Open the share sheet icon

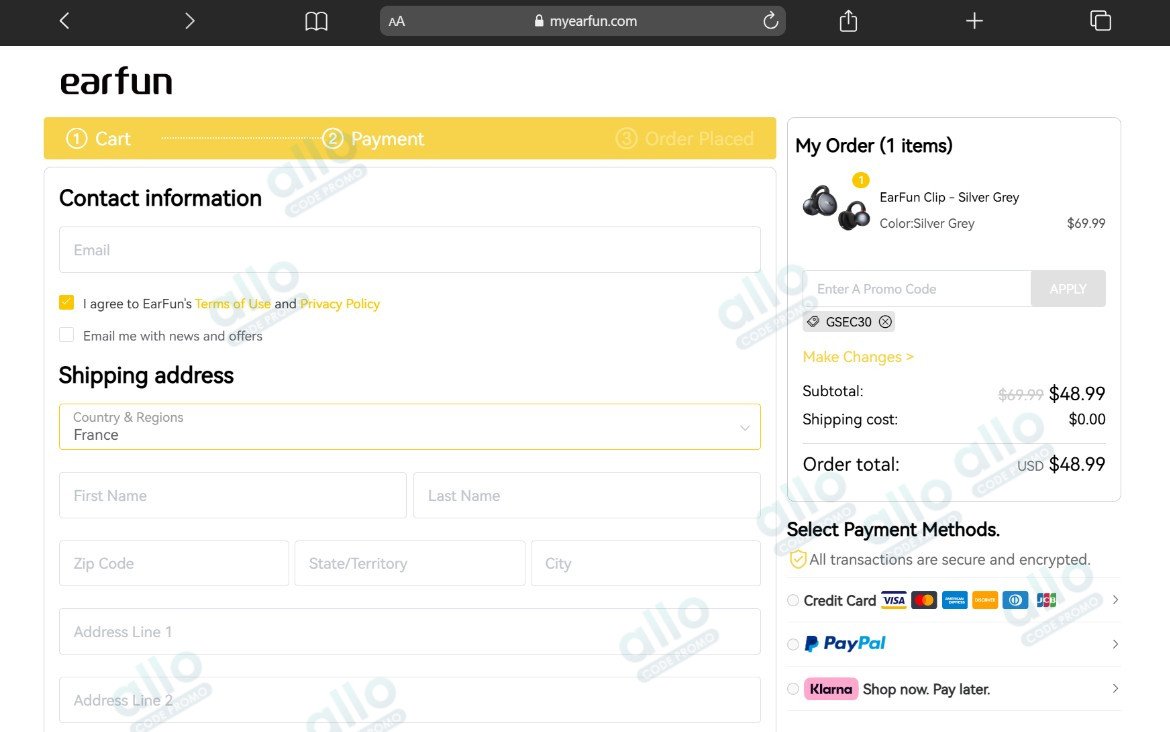tap(848, 21)
